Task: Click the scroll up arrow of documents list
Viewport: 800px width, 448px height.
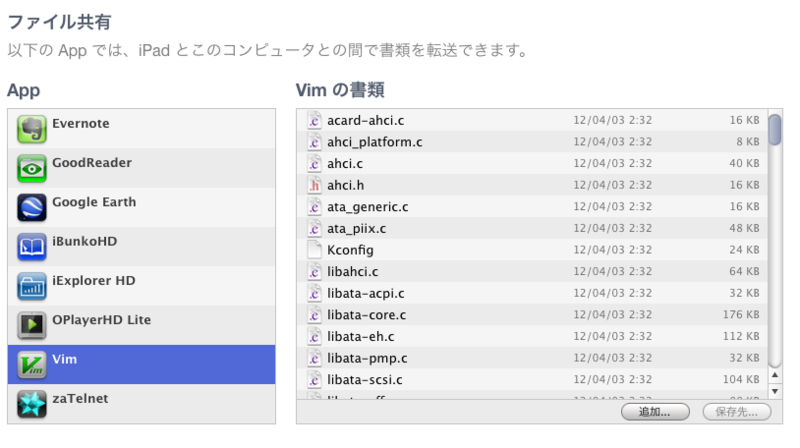Action: (x=775, y=376)
